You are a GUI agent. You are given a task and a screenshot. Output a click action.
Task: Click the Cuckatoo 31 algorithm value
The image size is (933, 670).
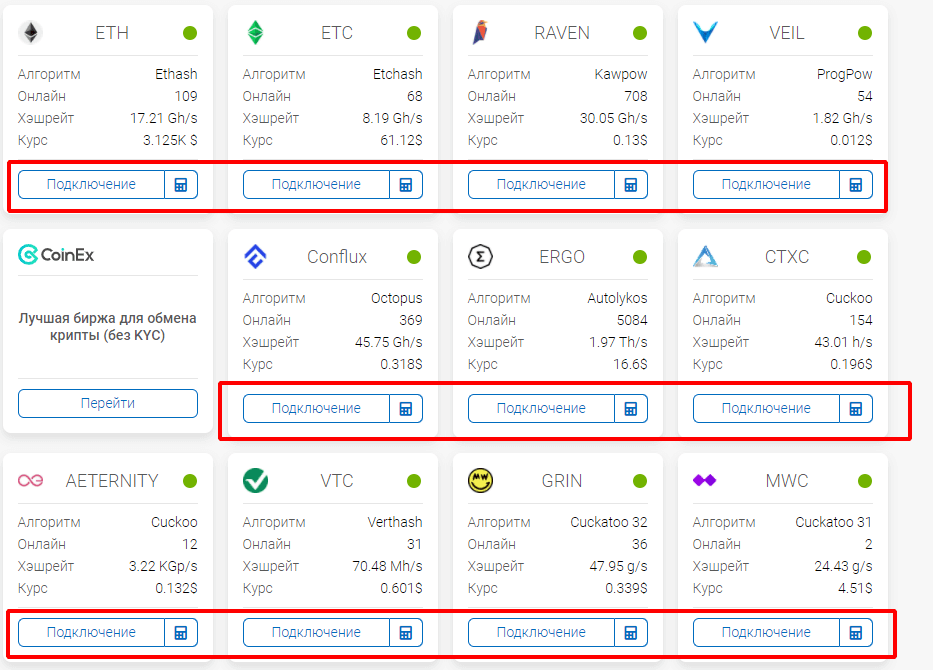point(834,522)
